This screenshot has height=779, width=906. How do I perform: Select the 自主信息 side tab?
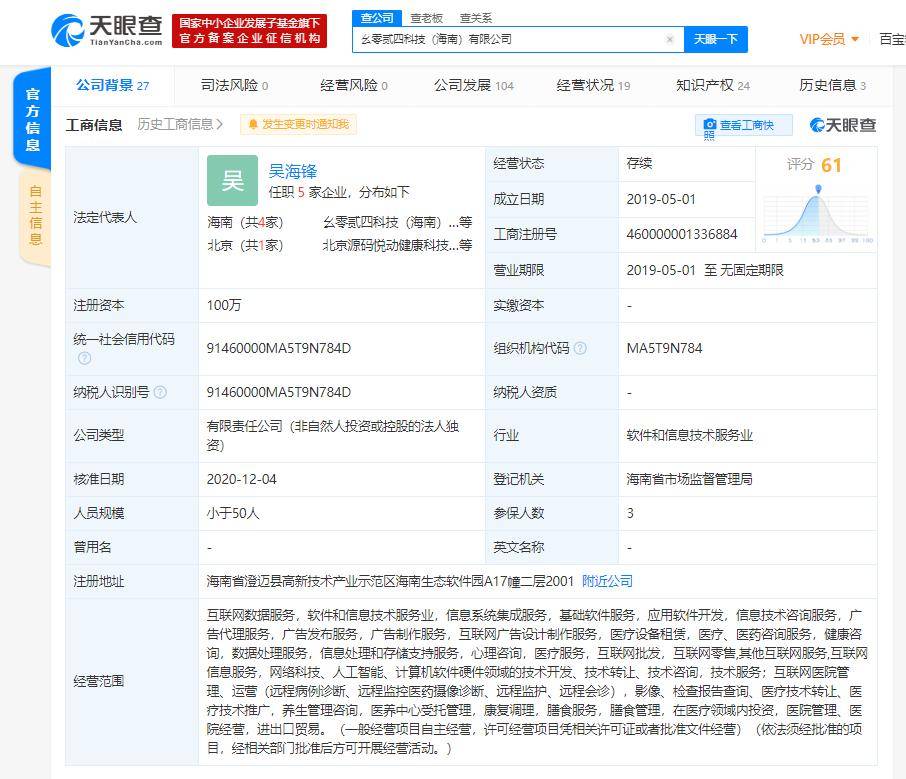pos(35,215)
